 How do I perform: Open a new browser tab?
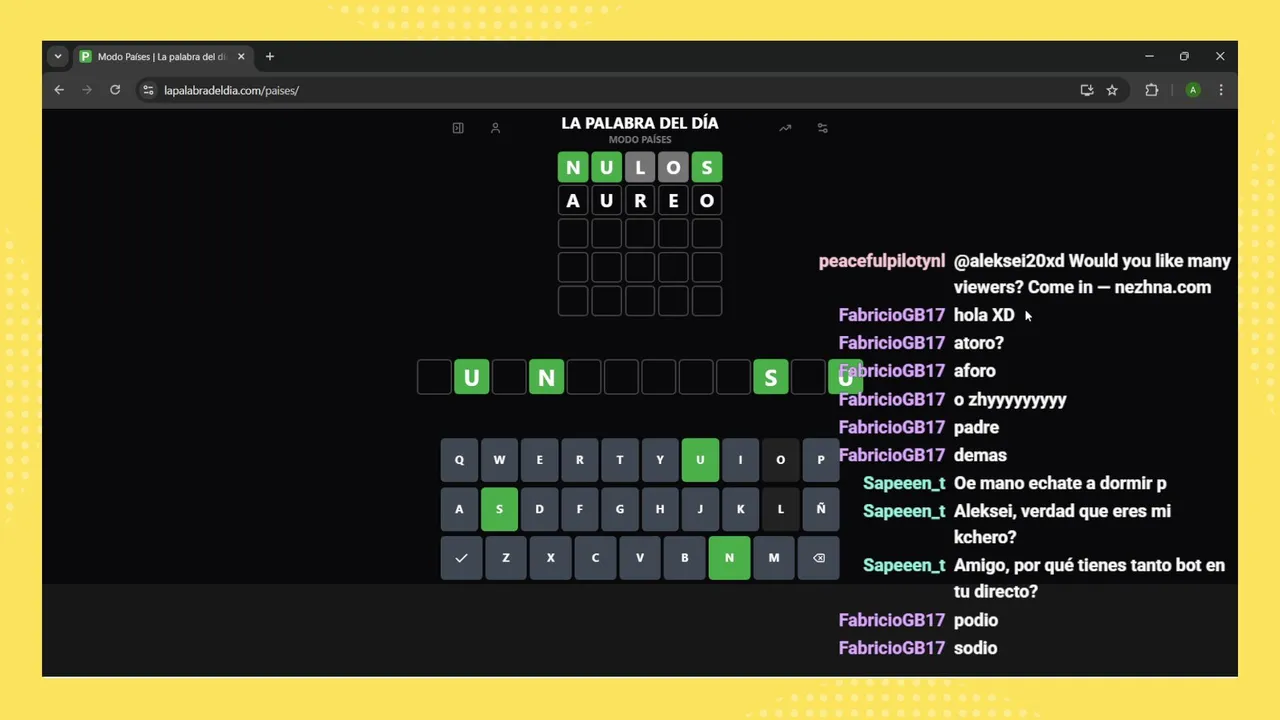[x=270, y=57]
